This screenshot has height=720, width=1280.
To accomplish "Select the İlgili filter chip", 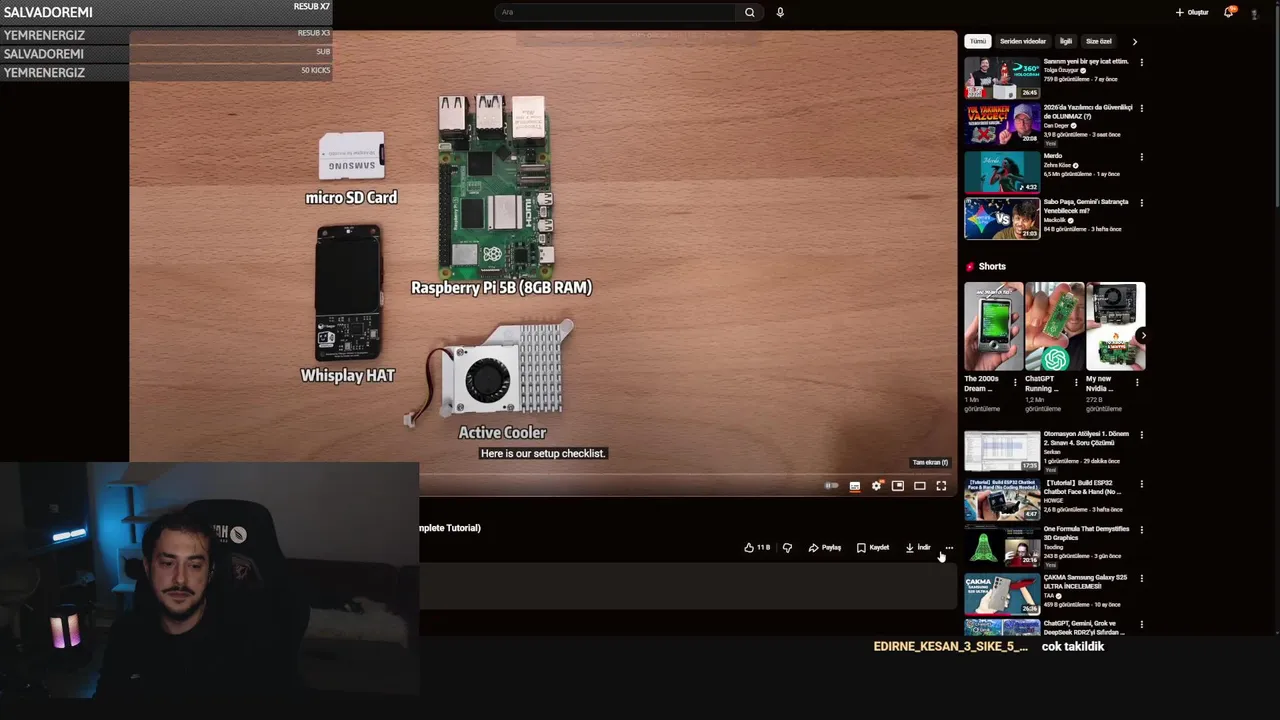I will tap(1066, 42).
